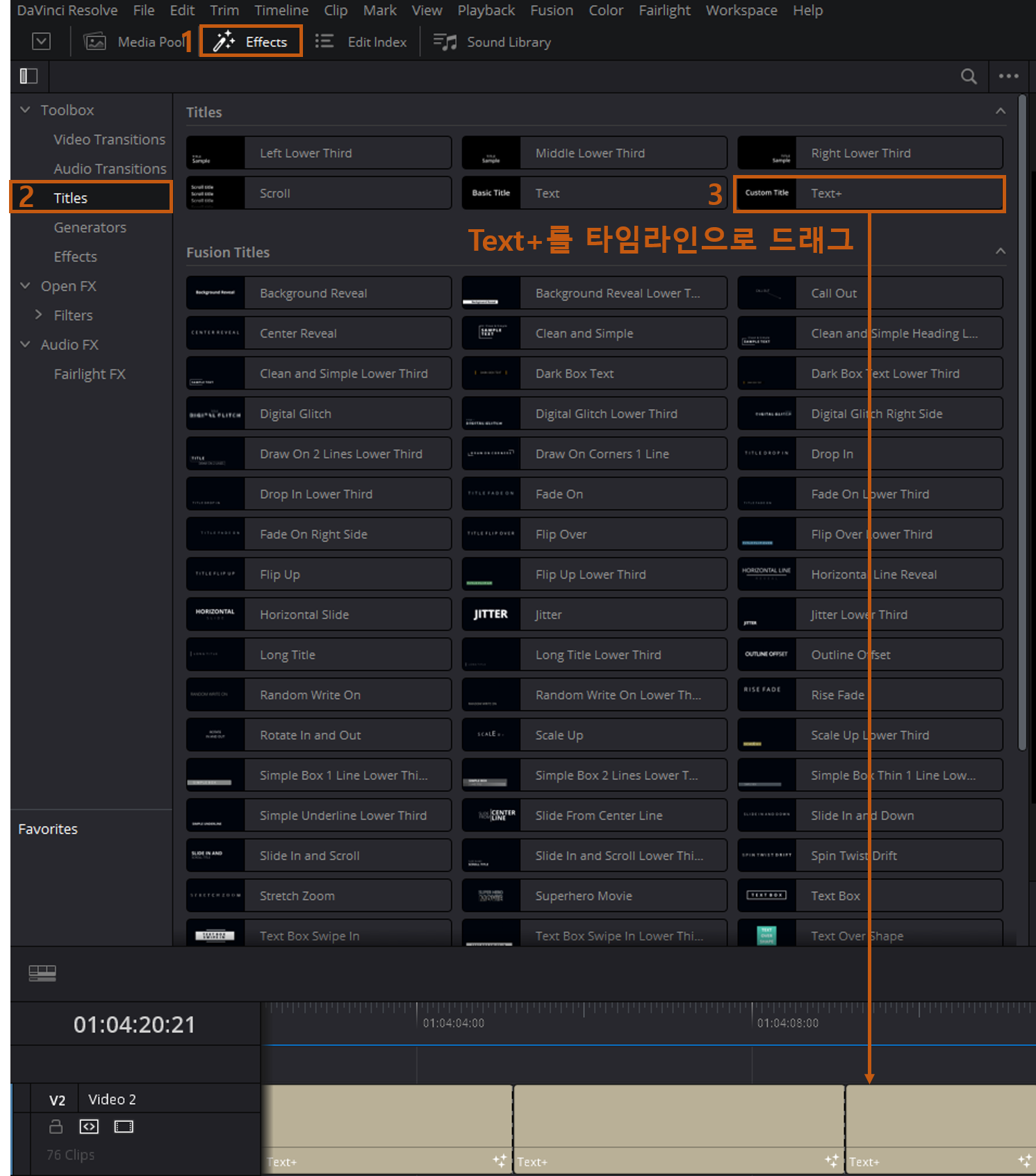Click the effects list vertical scrollbar
Screen dimensions: 1036x1176
(x=1021, y=424)
